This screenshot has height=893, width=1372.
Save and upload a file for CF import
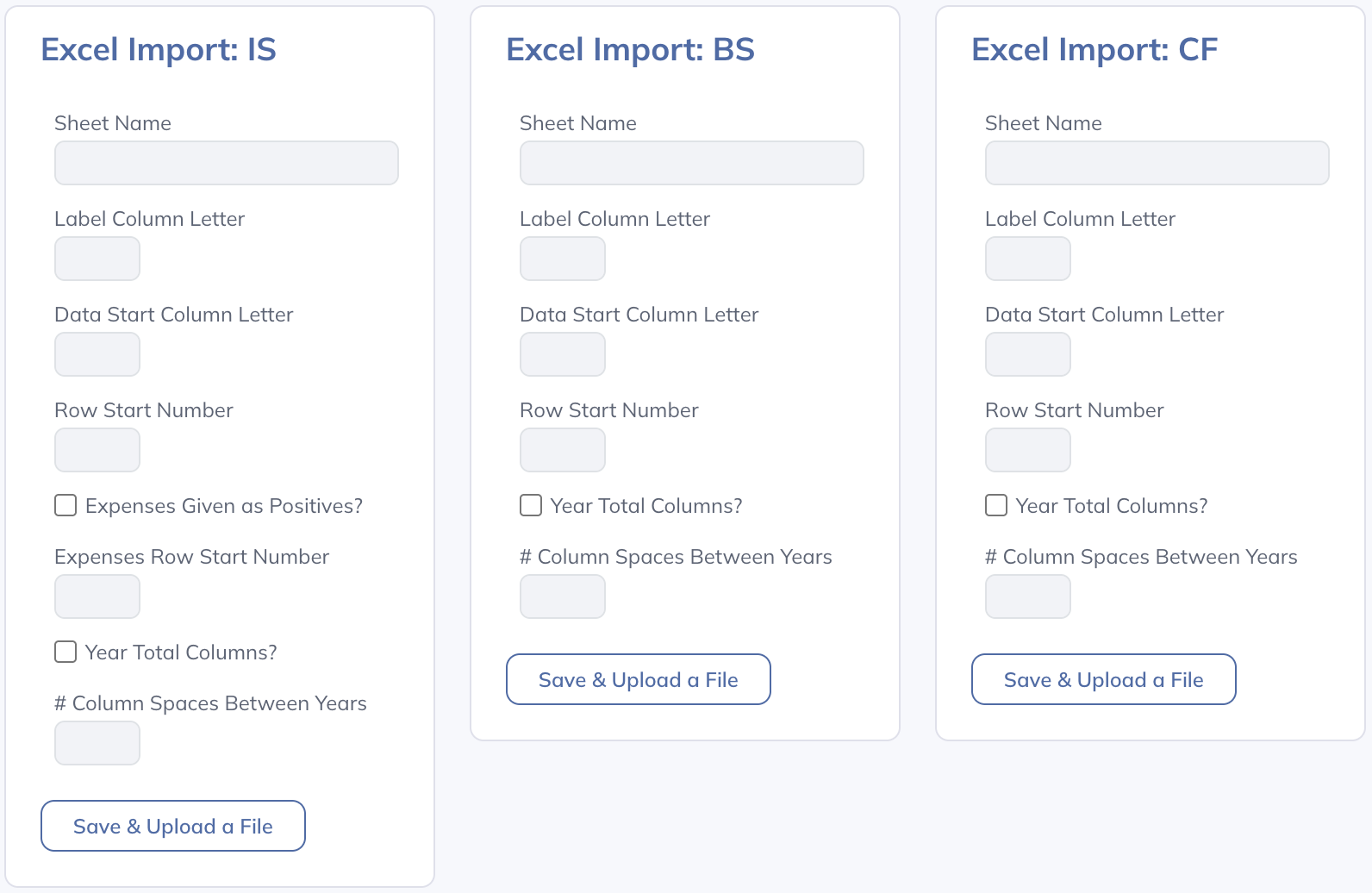pos(1103,679)
